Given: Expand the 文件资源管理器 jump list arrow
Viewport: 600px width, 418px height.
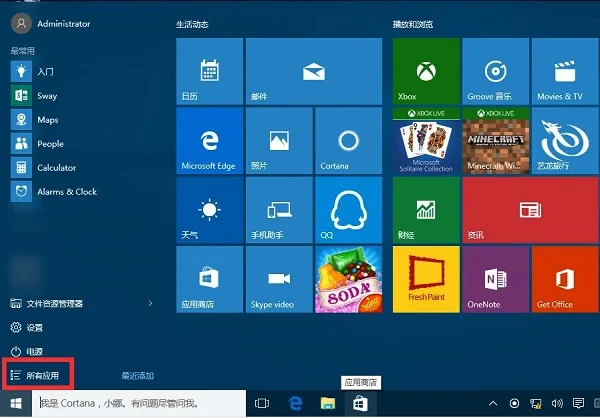Looking at the screenshot, I should coord(150,304).
